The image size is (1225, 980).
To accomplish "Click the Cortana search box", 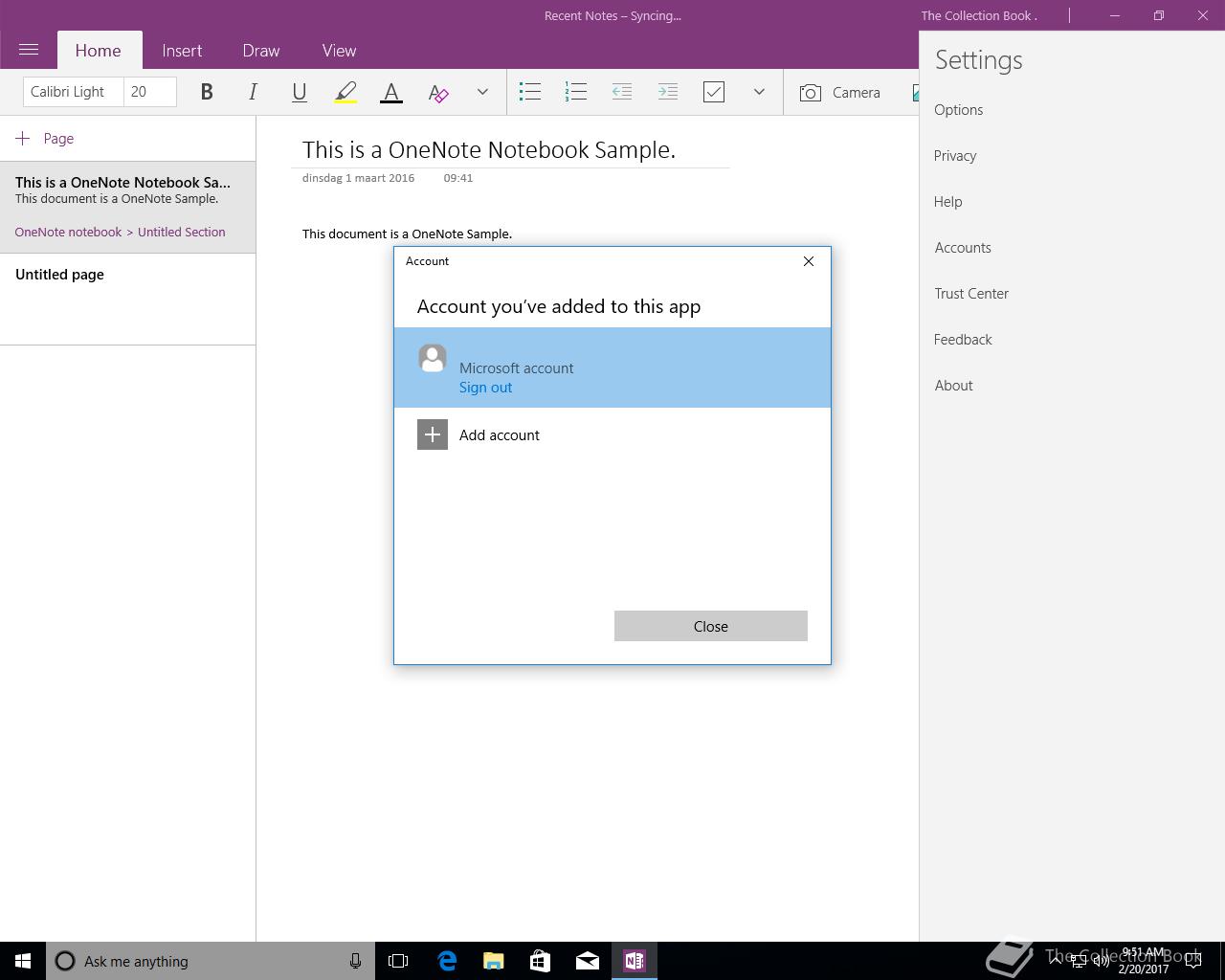I will point(211,961).
